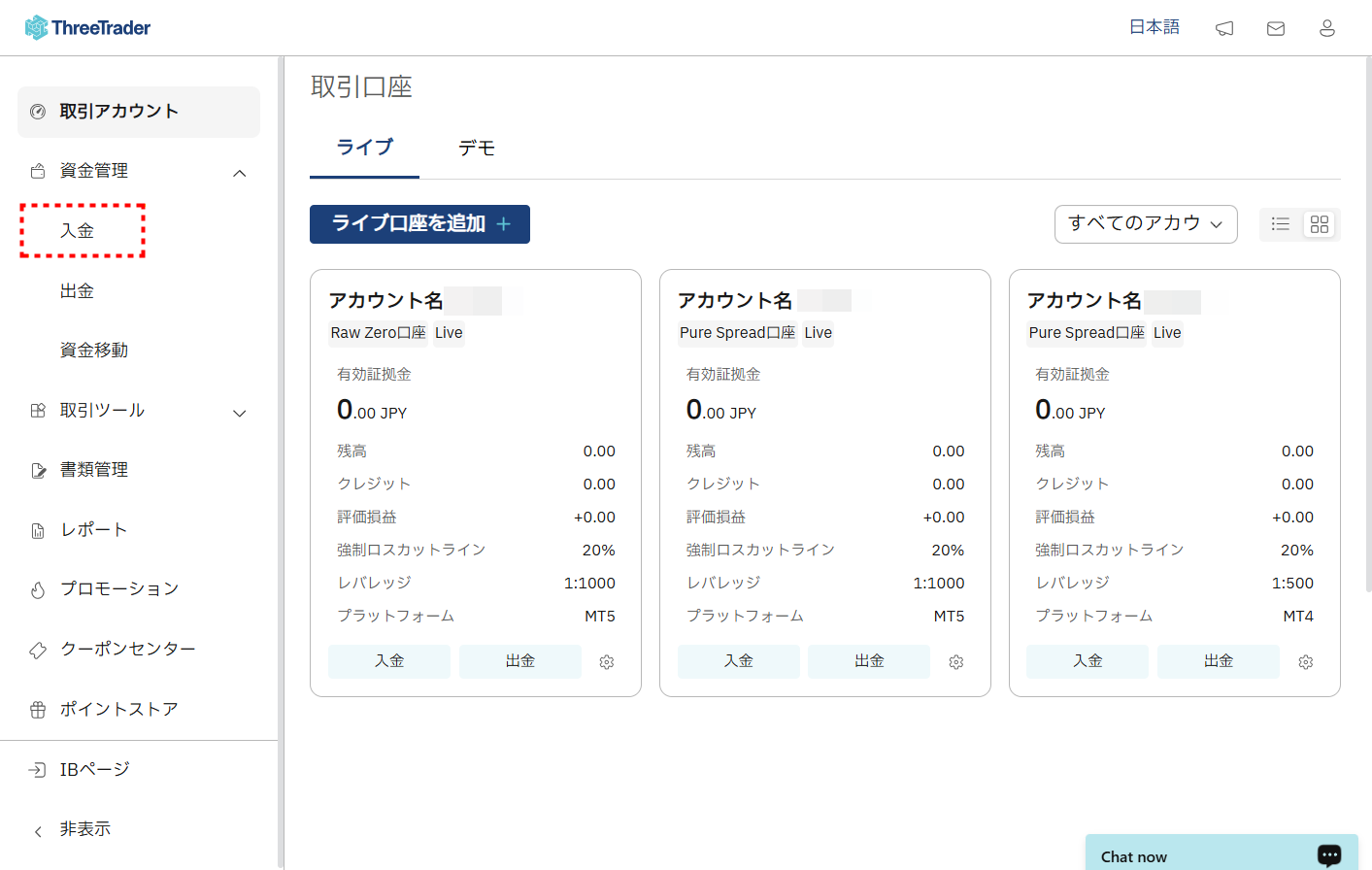Click the 取引口座 page heading
This screenshot has height=870, width=1372.
tap(361, 87)
